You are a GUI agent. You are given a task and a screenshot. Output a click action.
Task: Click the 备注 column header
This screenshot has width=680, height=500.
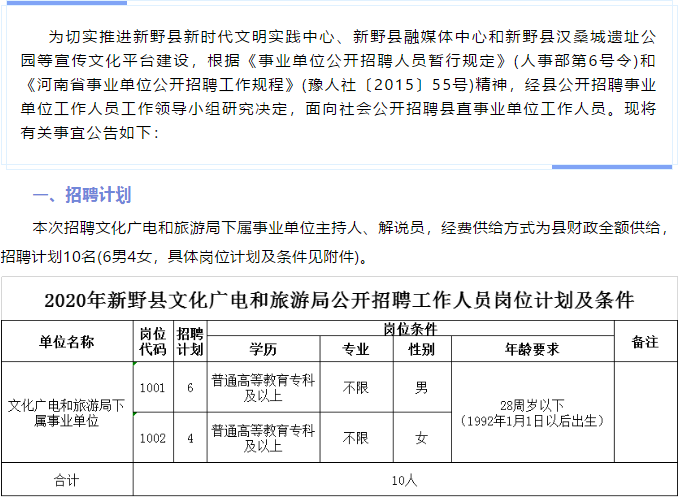(645, 342)
